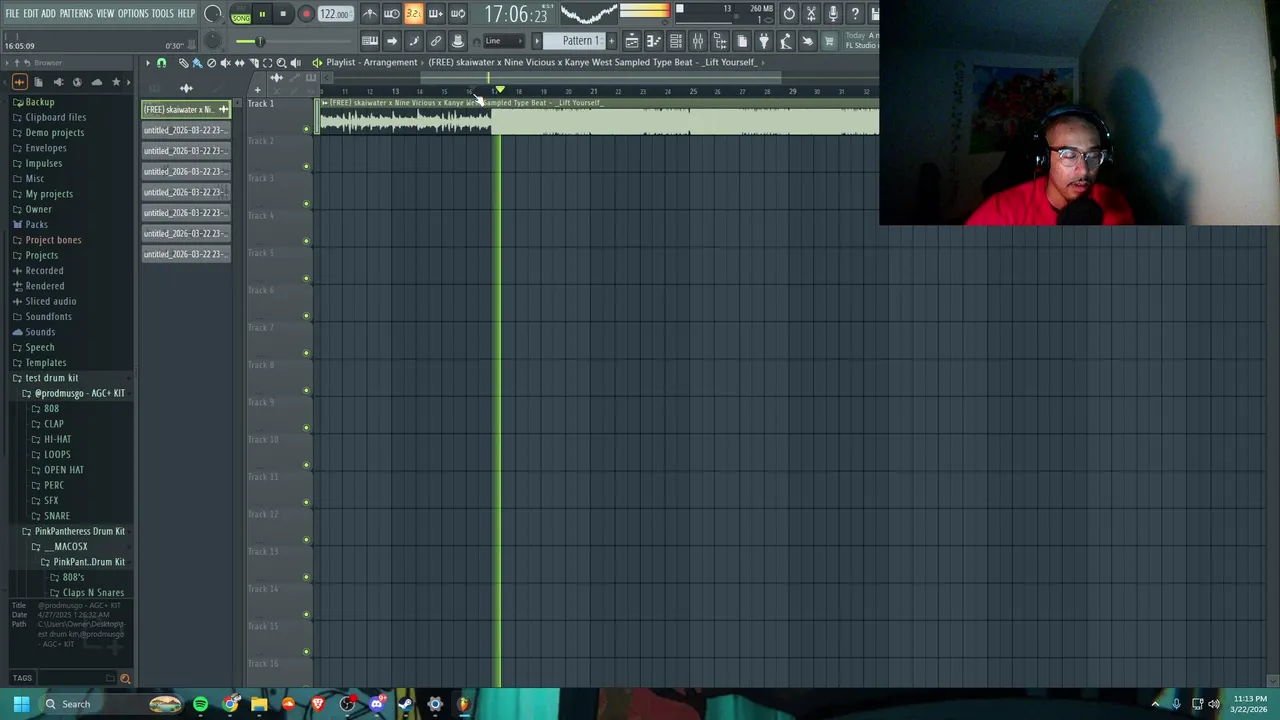The image size is (1280, 720).
Task: Toggle wait for input before playing
Action: click(x=392, y=14)
